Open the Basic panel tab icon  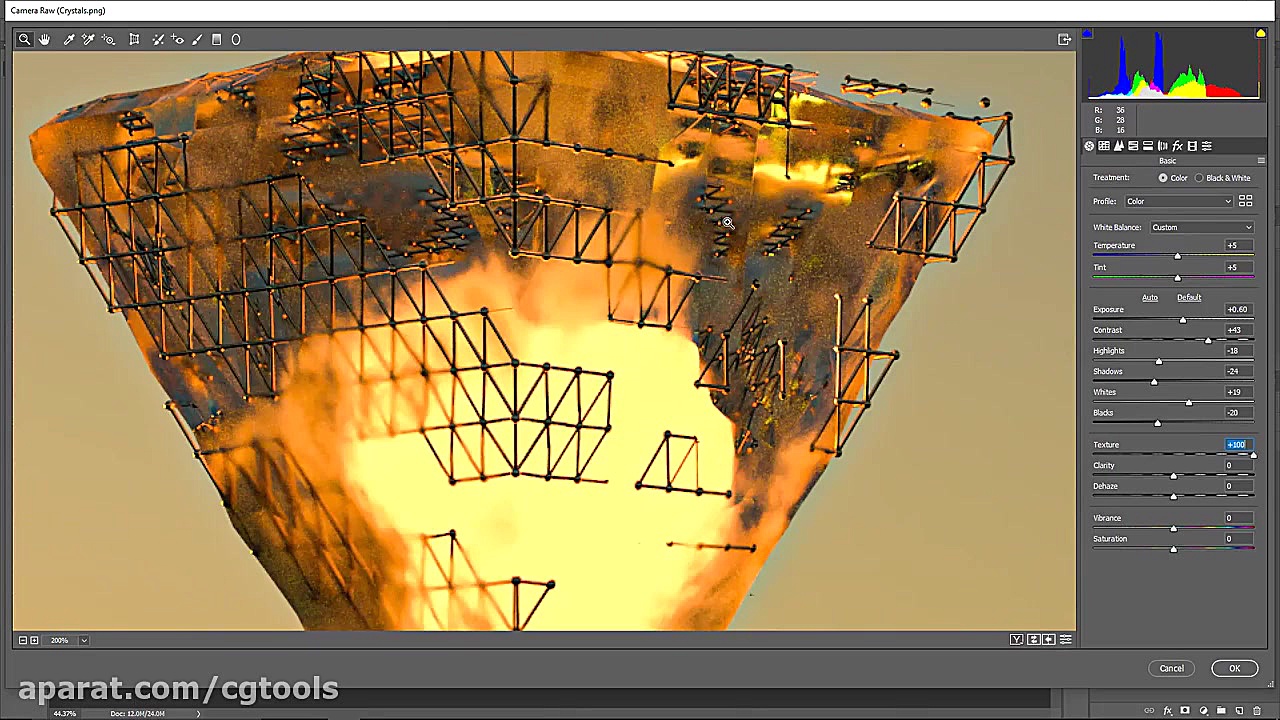pos(1089,146)
